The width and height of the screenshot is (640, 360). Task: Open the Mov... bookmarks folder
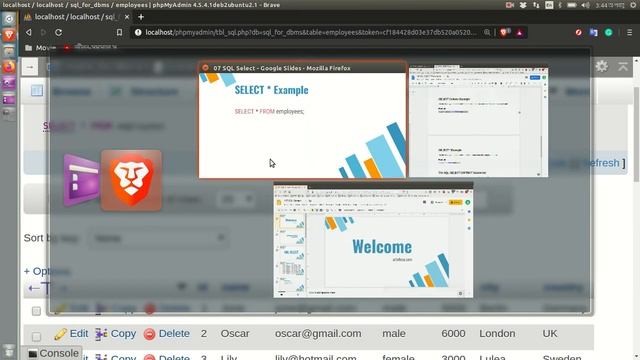pyautogui.click(x=40, y=48)
